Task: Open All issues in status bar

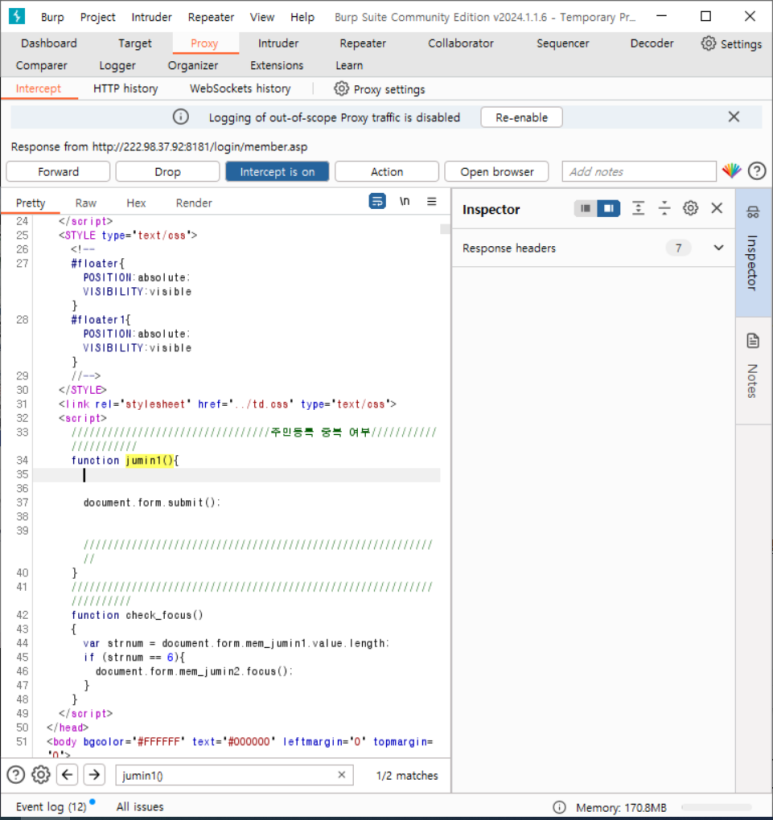Action: pos(140,807)
